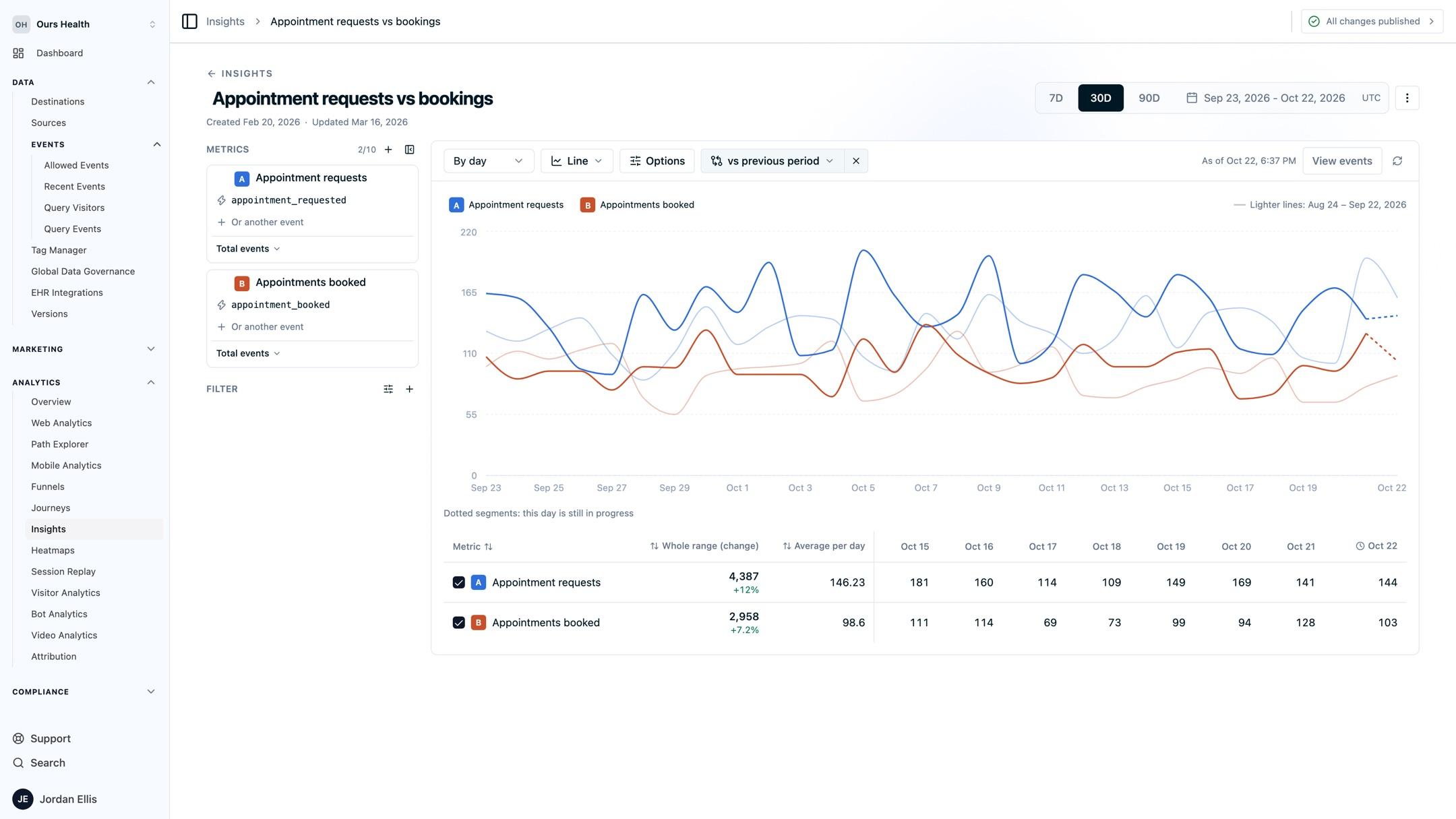Screen dimensions: 1456x819
Task: Add a filter with plus icon
Action: [x=409, y=389]
